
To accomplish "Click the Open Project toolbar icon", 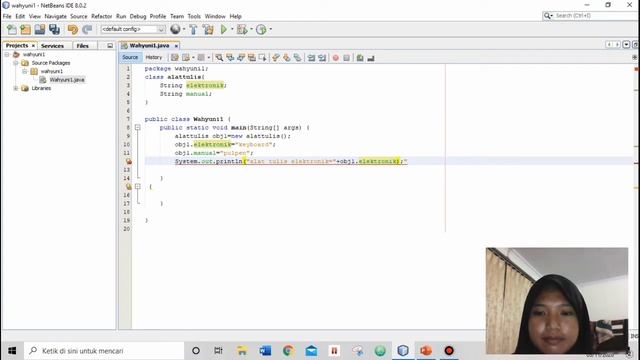I will coord(40,29).
